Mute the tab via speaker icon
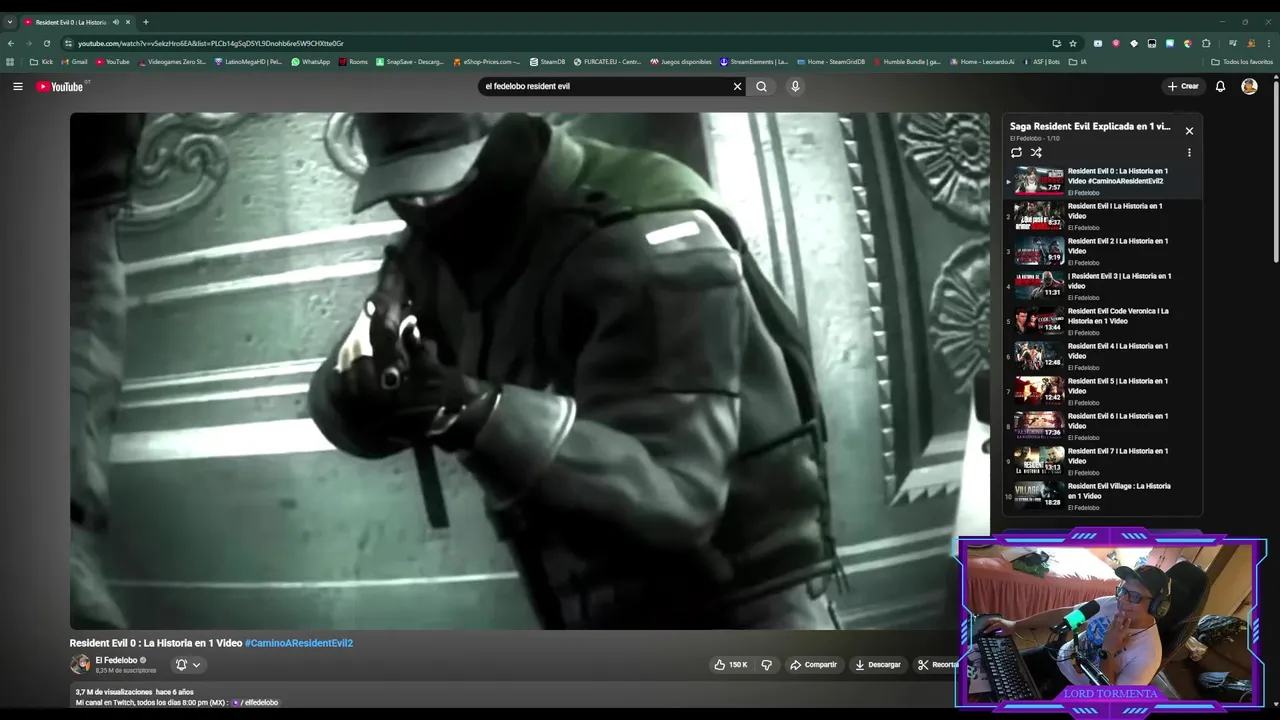The height and width of the screenshot is (720, 1280). pos(116,22)
